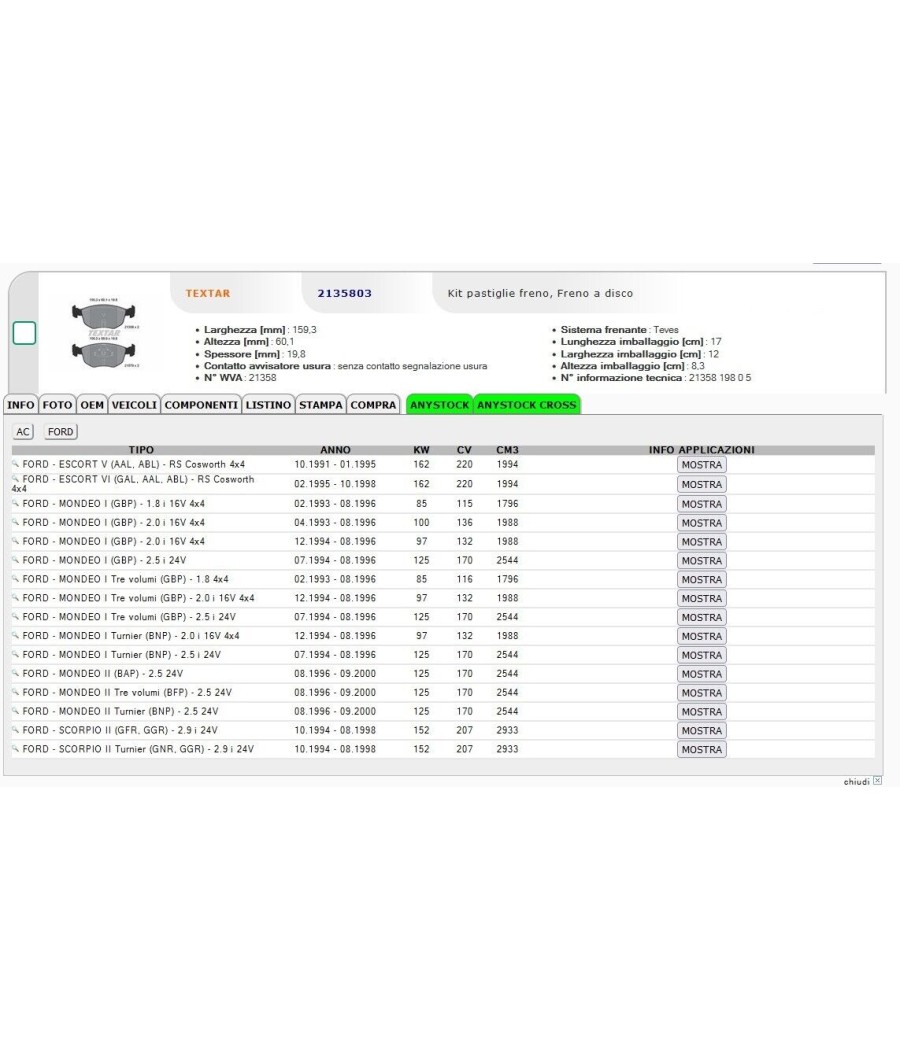Image resolution: width=900 pixels, height=1050 pixels.
Task: Click magnifier icon beside Scorpio II Turnier
Action: [15, 749]
